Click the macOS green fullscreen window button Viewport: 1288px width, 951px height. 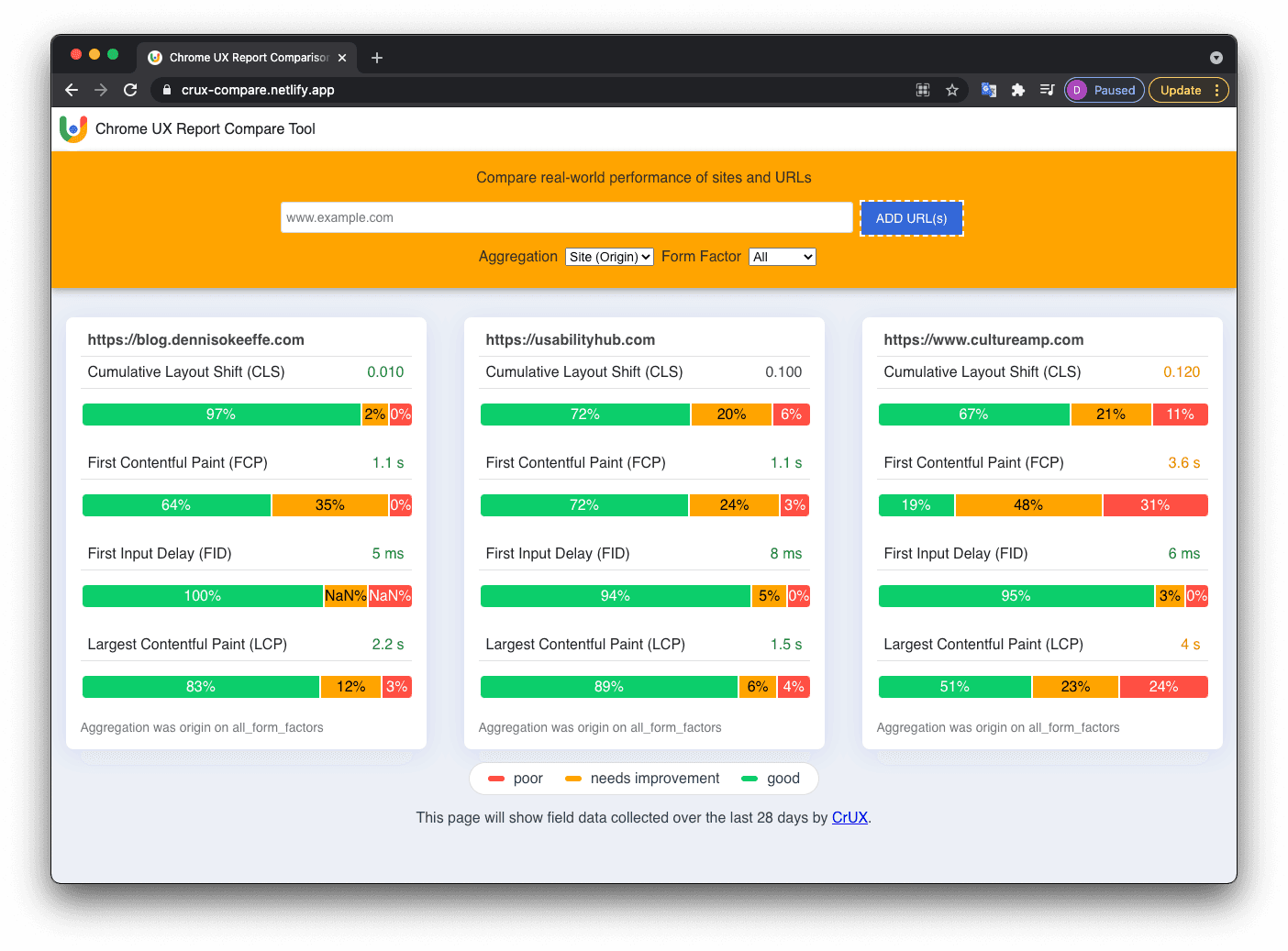point(113,54)
